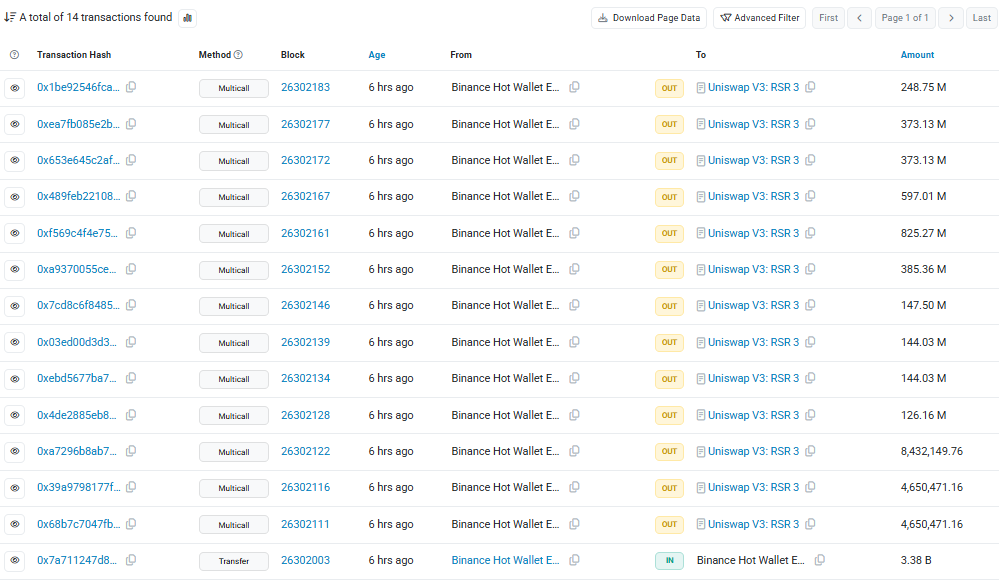Toggle Age column format
The height and width of the screenshot is (583, 999).
(377, 55)
